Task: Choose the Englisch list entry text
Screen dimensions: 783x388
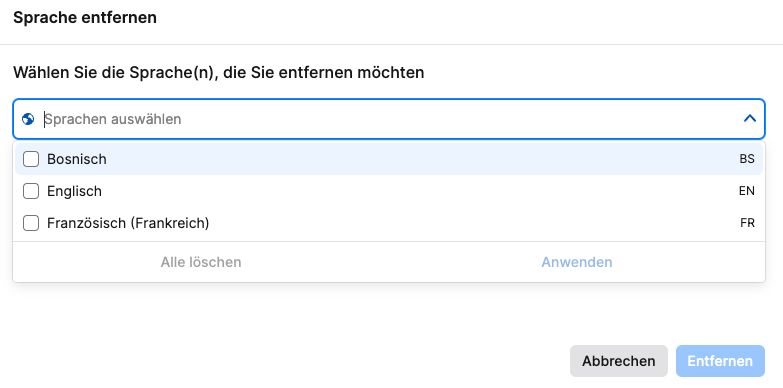Action: (x=74, y=191)
